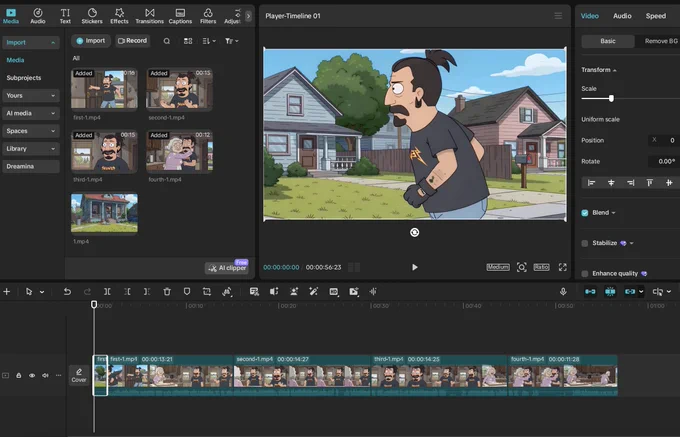Add a marker with the shield icon

pyautogui.click(x=187, y=292)
